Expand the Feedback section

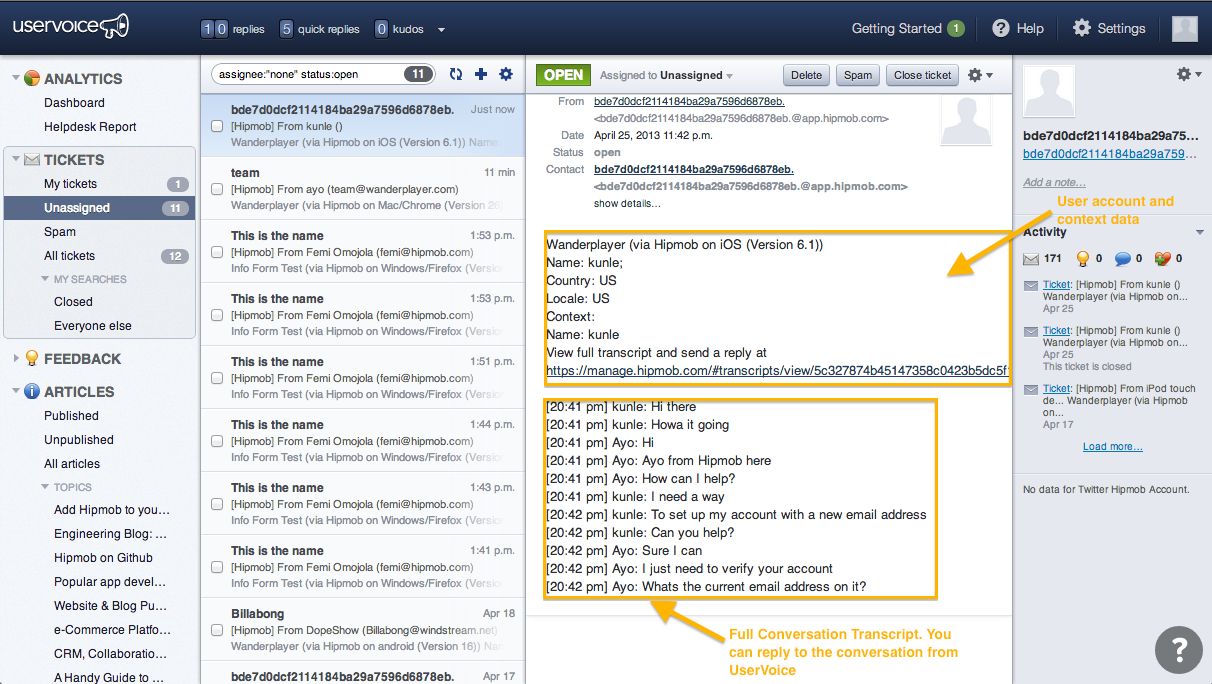coord(15,358)
